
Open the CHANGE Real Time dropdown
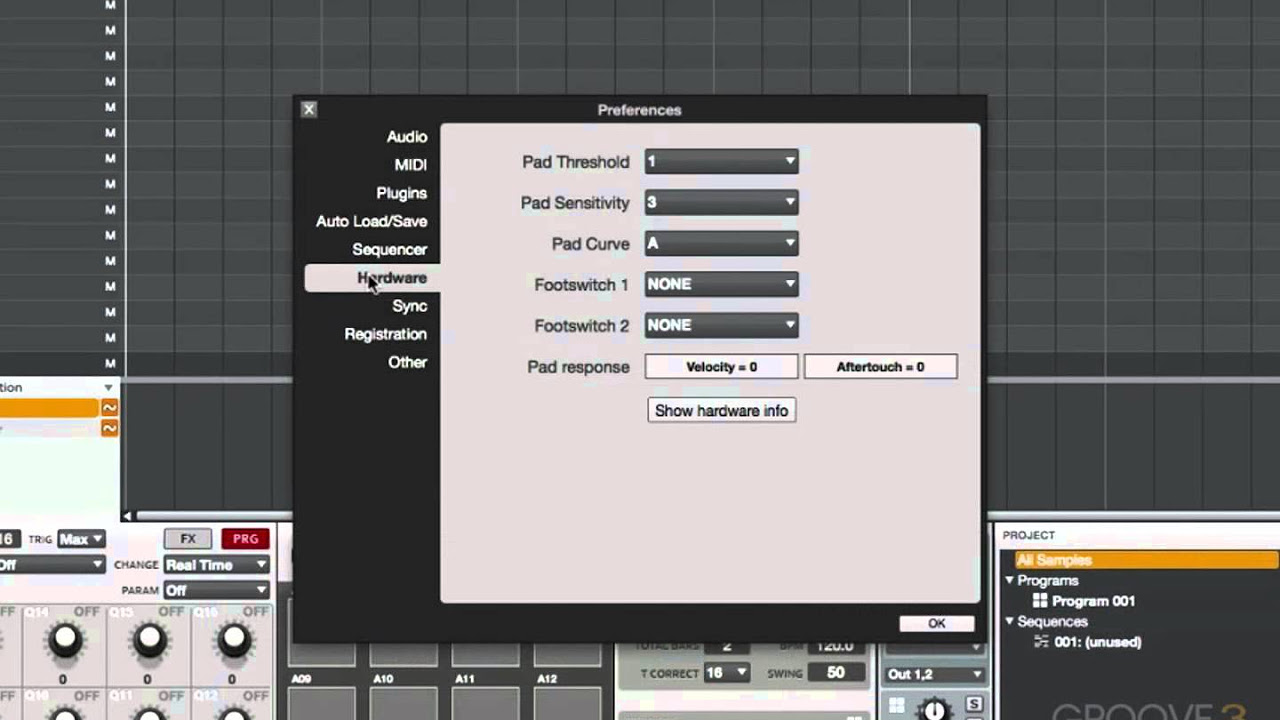[215, 565]
